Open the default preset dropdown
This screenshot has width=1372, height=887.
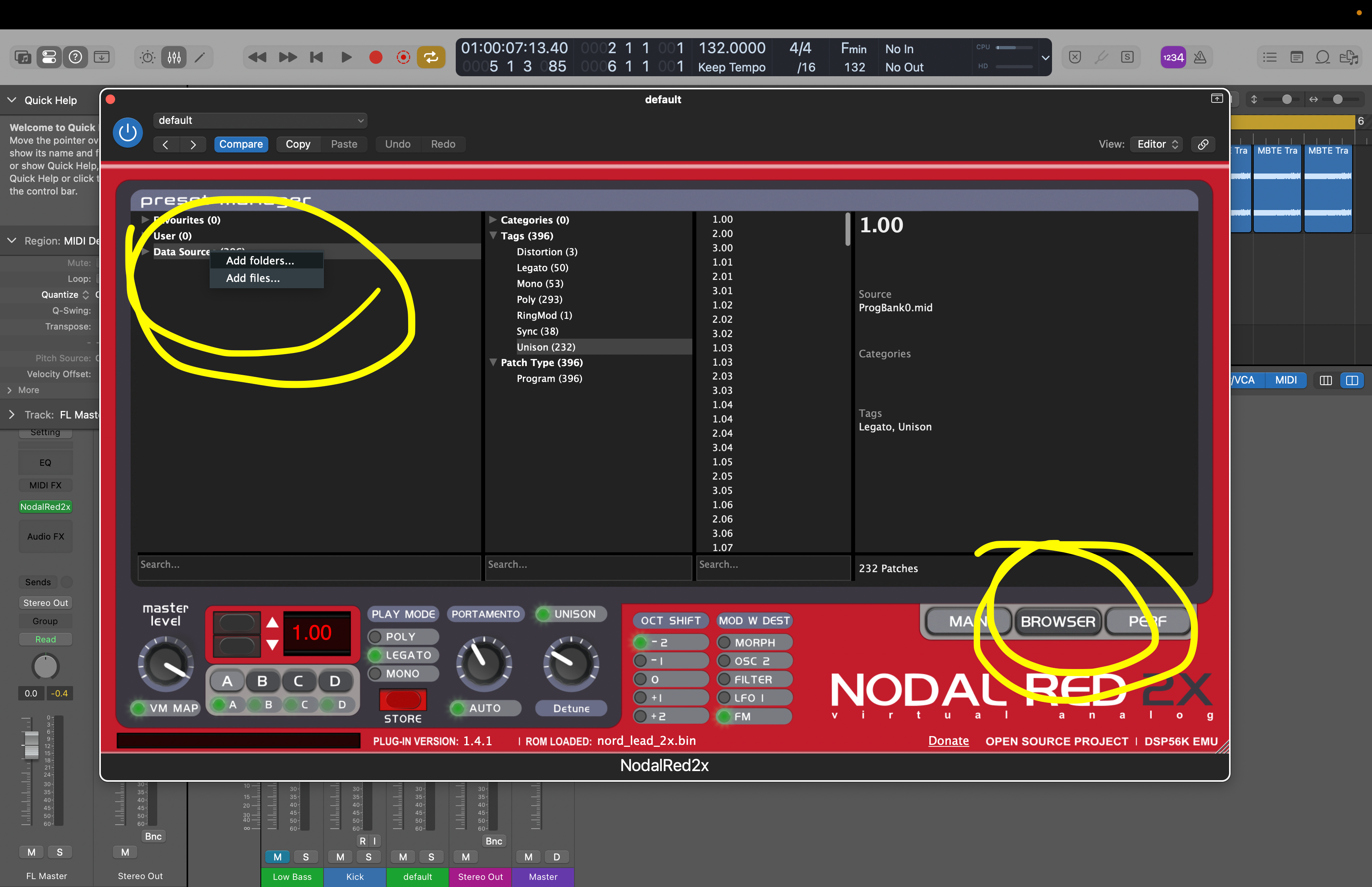point(260,120)
